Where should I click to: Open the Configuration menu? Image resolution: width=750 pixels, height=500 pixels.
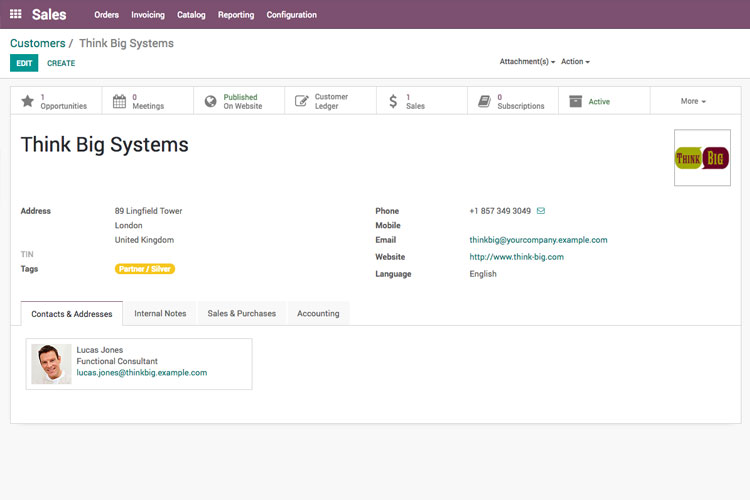point(291,15)
